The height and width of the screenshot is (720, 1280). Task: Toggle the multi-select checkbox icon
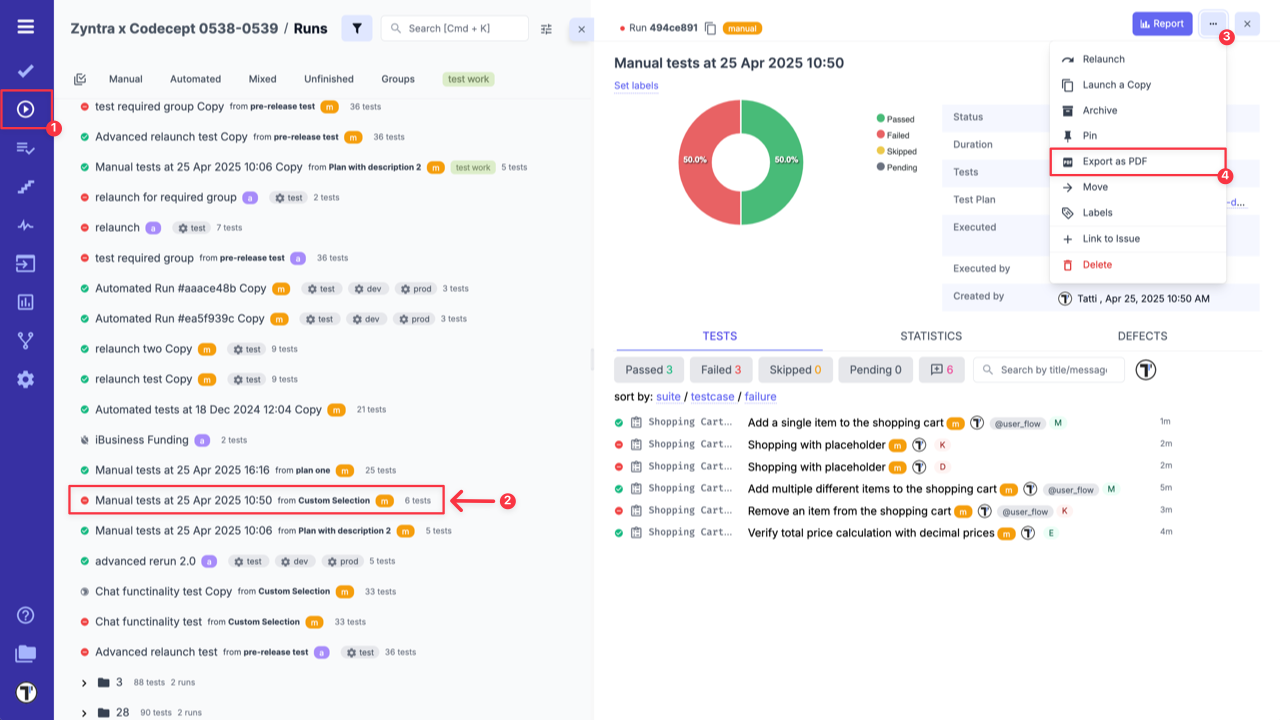click(80, 79)
